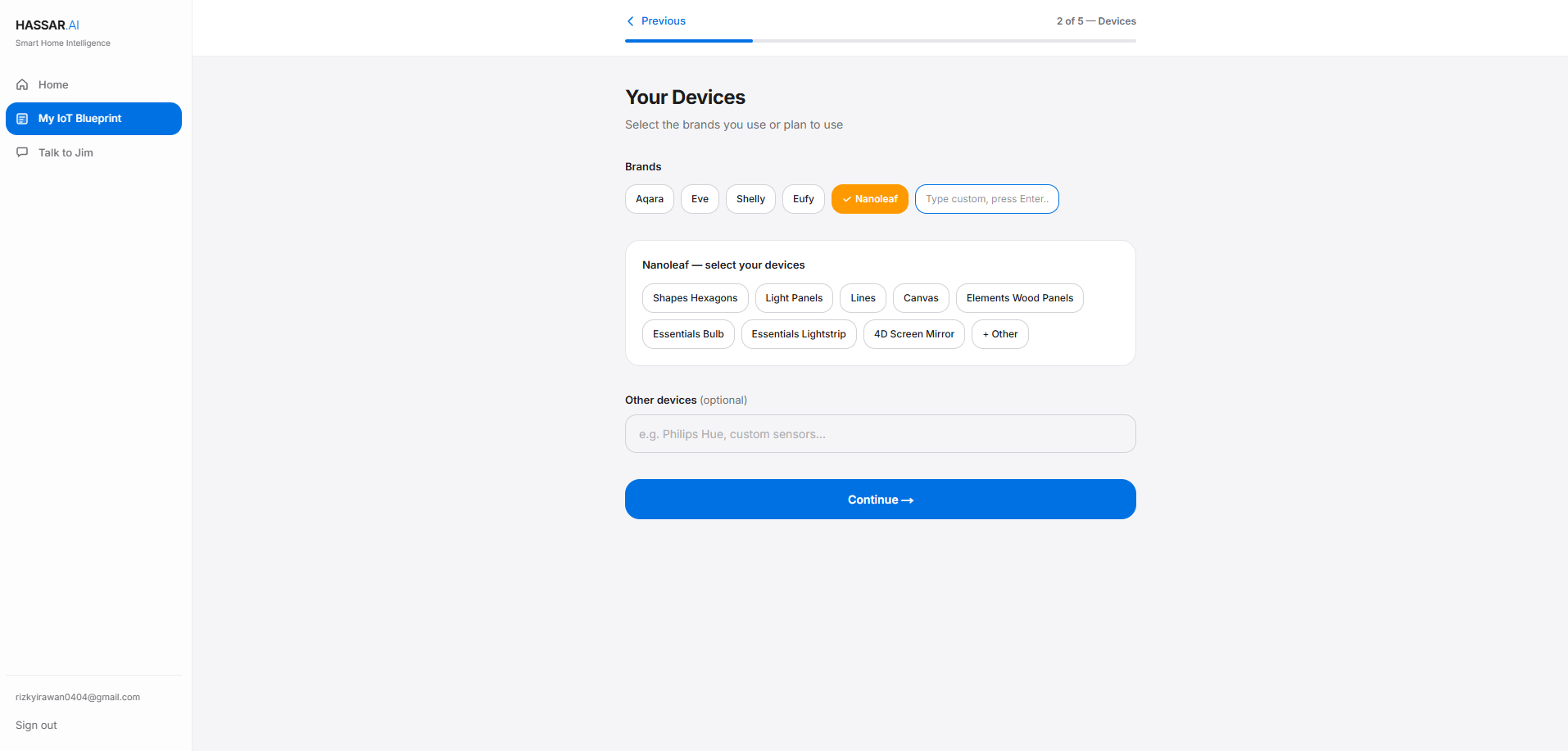Click the step progress bar
The width and height of the screenshot is (1568, 751).
(881, 41)
